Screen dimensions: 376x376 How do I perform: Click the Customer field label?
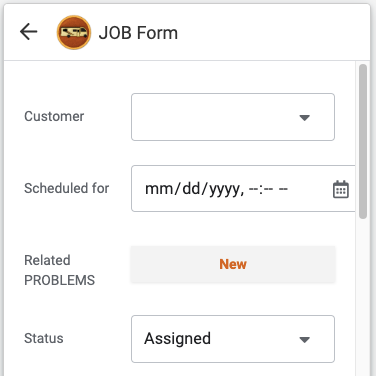pos(54,116)
